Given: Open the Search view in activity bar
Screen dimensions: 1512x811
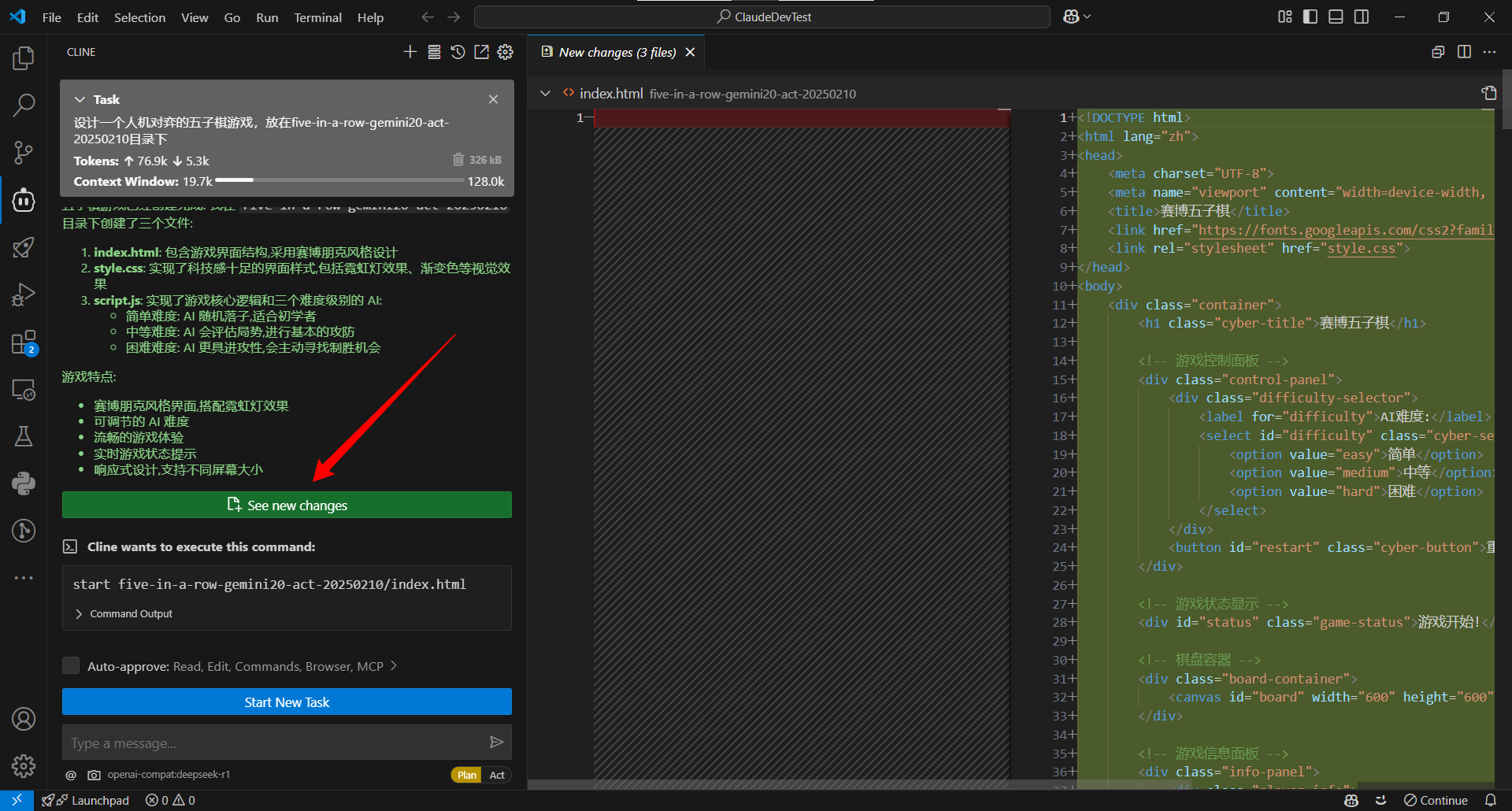Looking at the screenshot, I should coord(24,105).
